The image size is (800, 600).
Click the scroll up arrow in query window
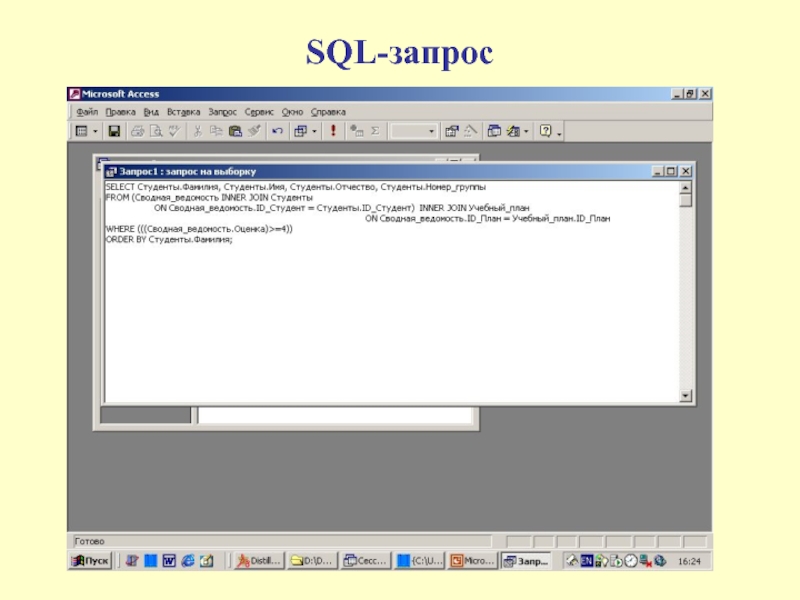686,187
